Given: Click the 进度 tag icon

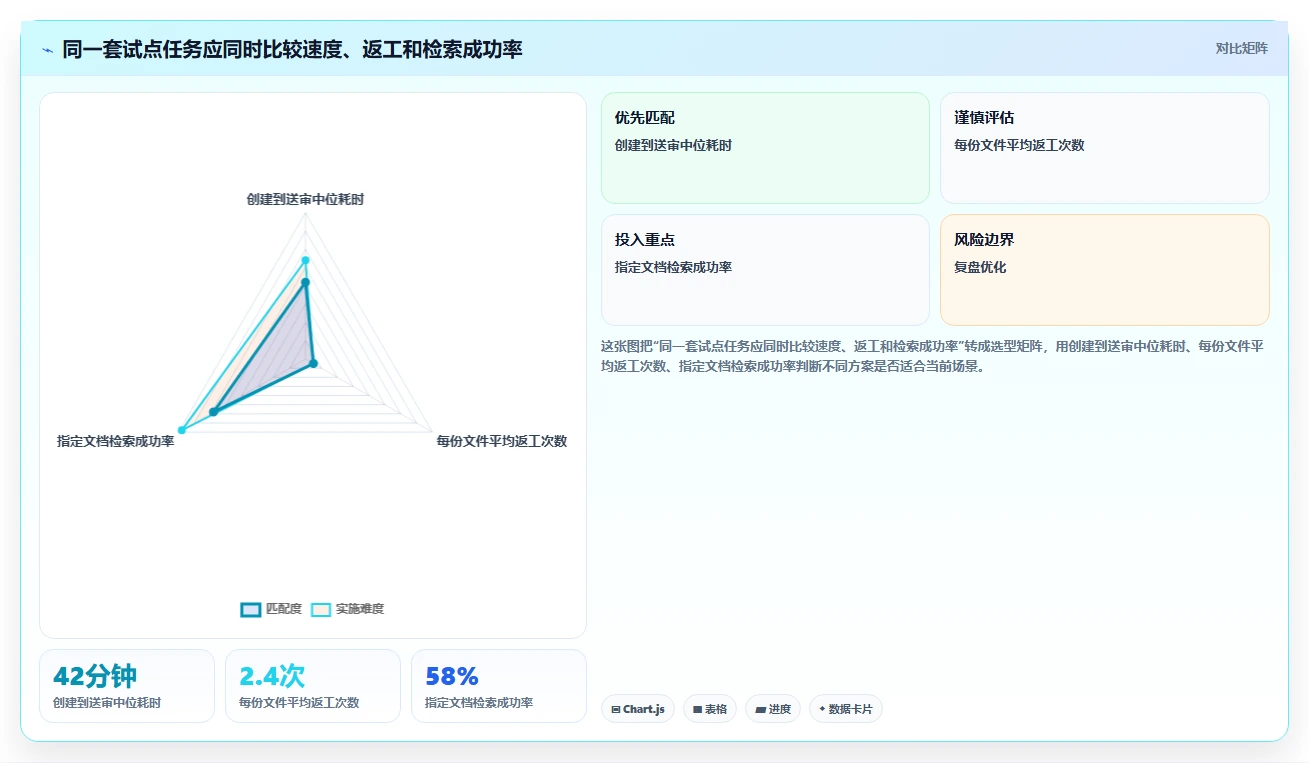Looking at the screenshot, I should click(x=760, y=709).
